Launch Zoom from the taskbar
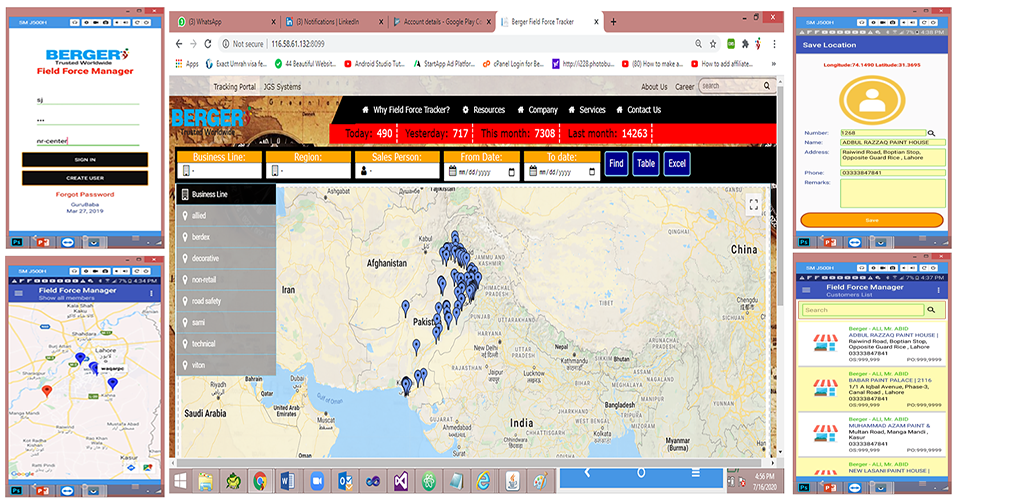This screenshot has width=1024, height=500. coord(317,482)
